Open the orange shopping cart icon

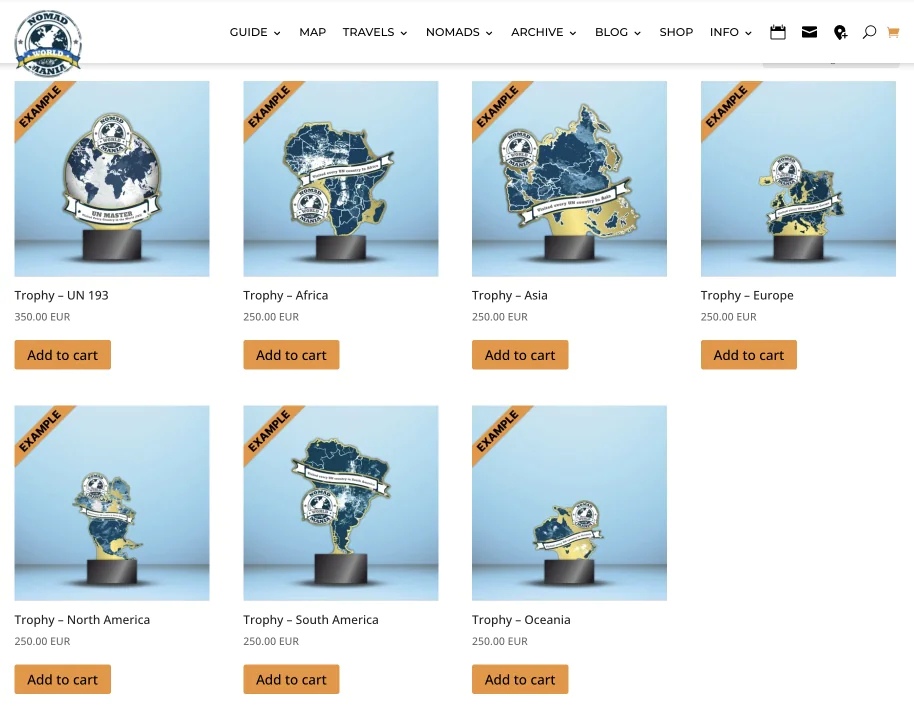(893, 33)
